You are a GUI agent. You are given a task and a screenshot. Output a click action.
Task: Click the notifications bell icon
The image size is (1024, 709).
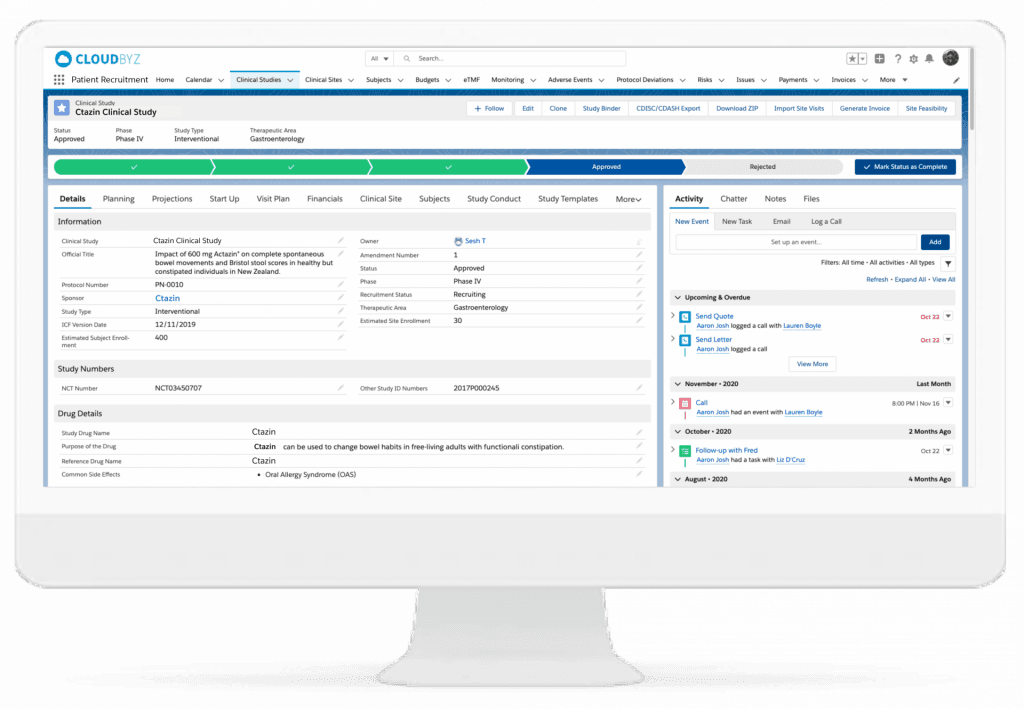929,59
